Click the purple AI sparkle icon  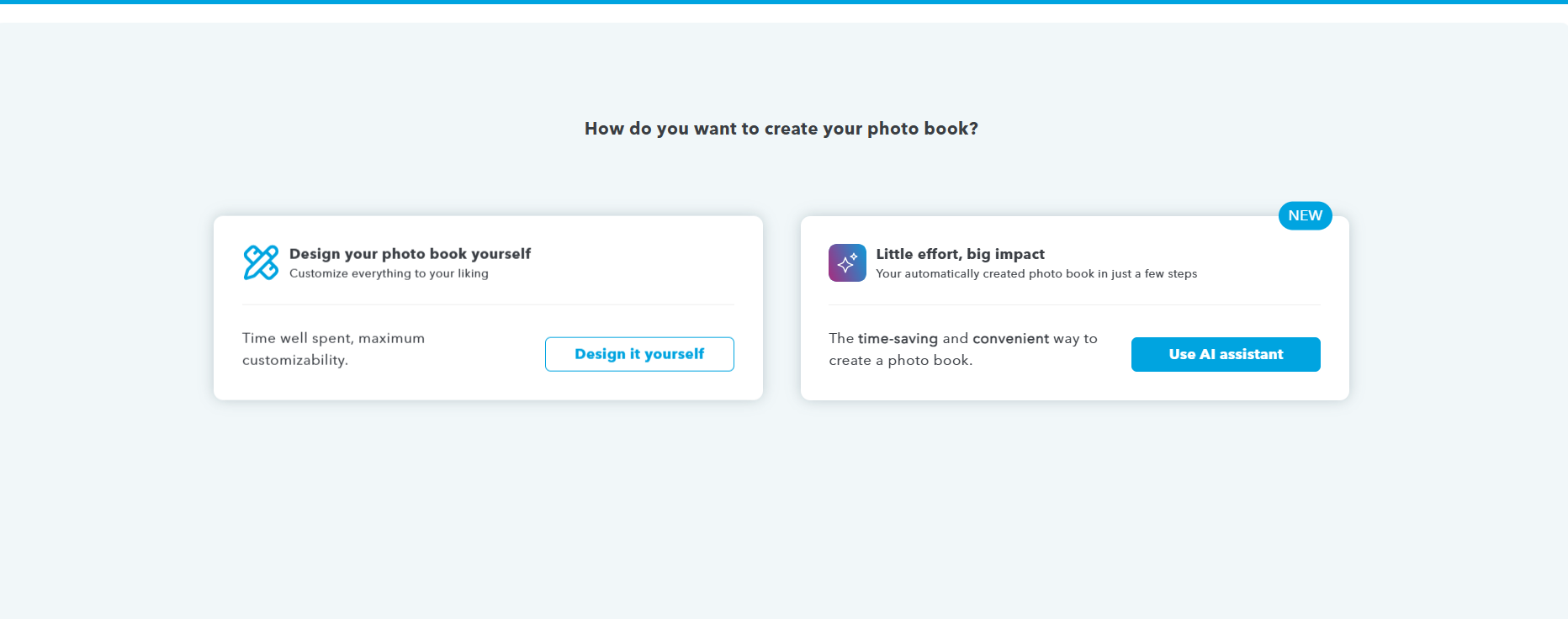point(847,262)
